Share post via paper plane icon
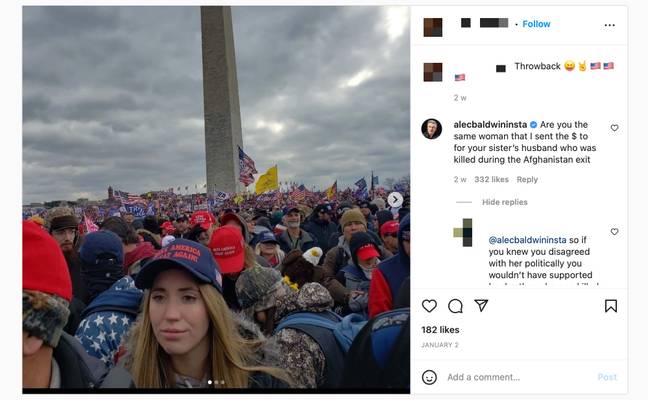648x400 pixels. [481, 305]
